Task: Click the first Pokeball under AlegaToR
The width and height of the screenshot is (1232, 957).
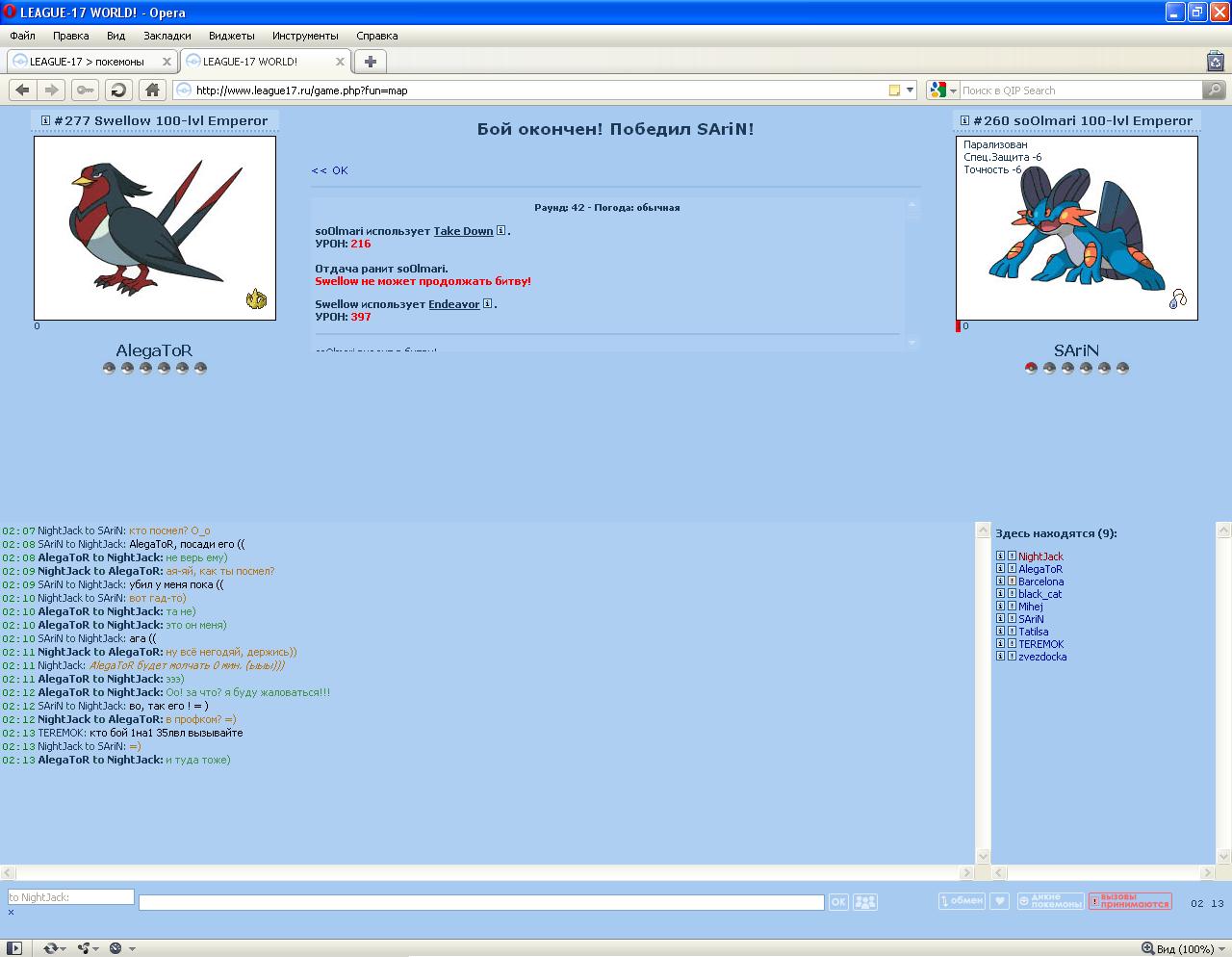Action: pyautogui.click(x=109, y=368)
